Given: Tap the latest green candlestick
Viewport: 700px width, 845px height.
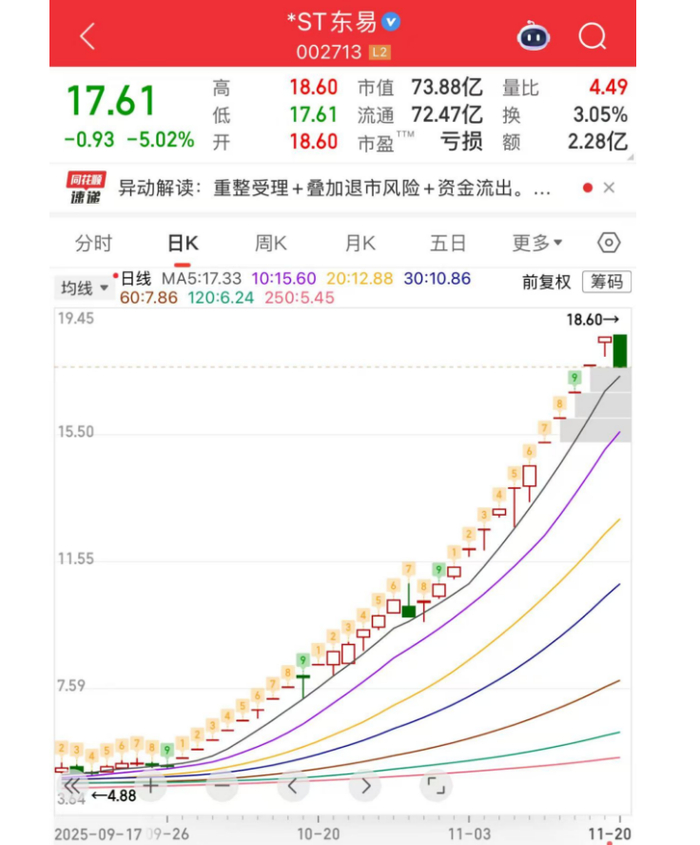Looking at the screenshot, I should tap(620, 351).
